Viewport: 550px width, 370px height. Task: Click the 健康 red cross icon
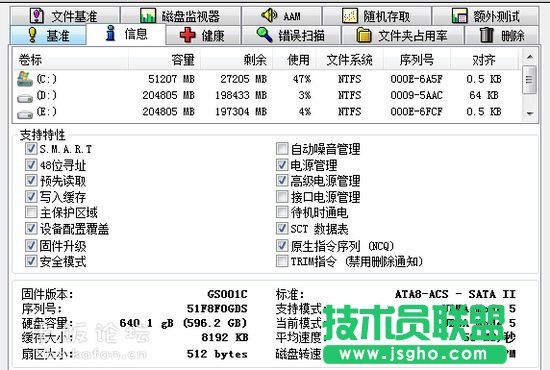coord(187,35)
